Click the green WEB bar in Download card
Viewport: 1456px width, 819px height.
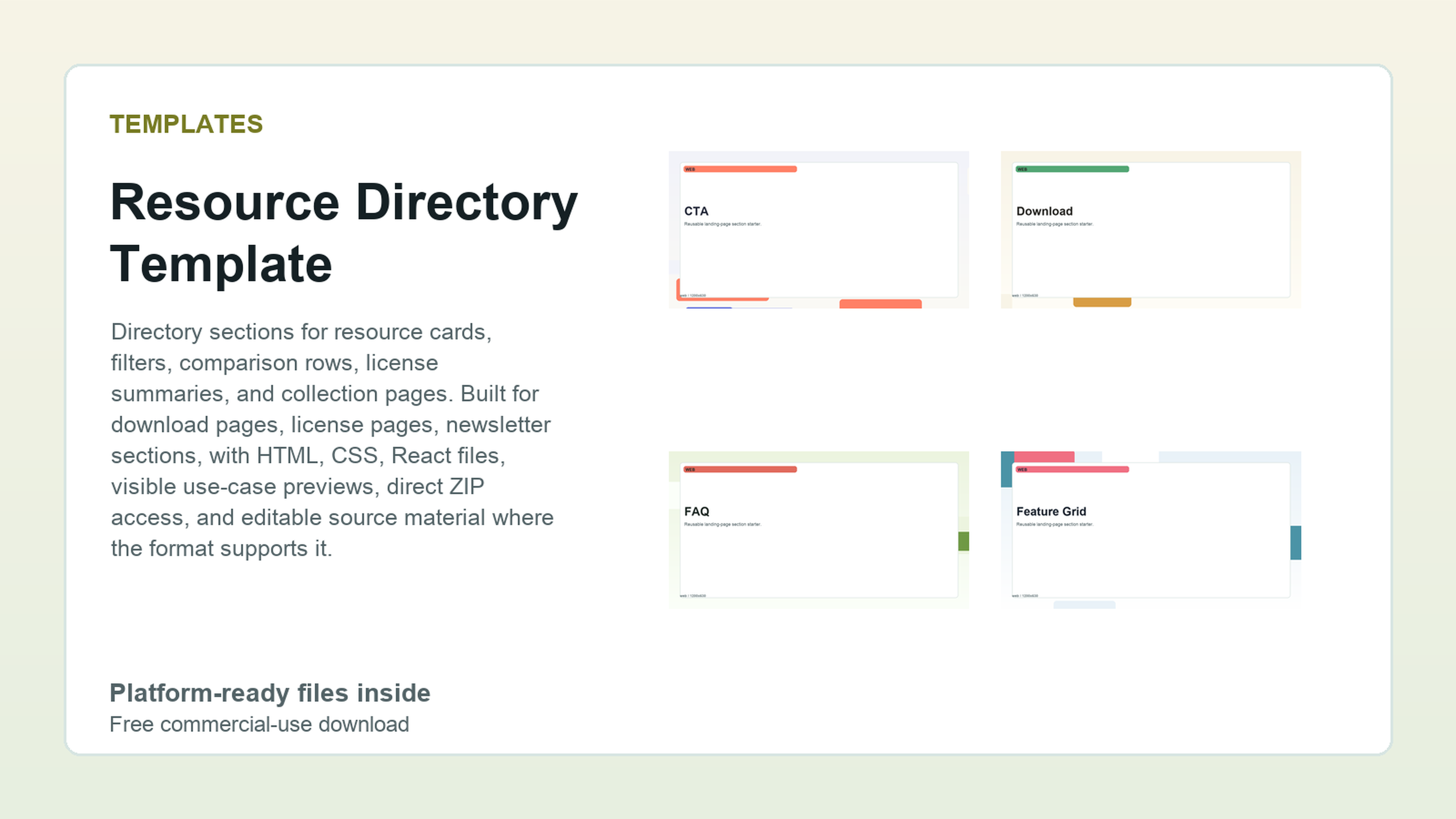pyautogui.click(x=1072, y=169)
